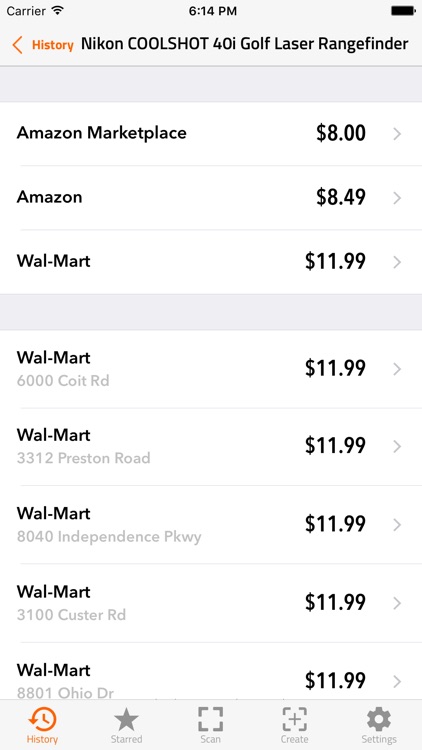Tap the Starred tab label
The image size is (422, 750).
coord(126,739)
